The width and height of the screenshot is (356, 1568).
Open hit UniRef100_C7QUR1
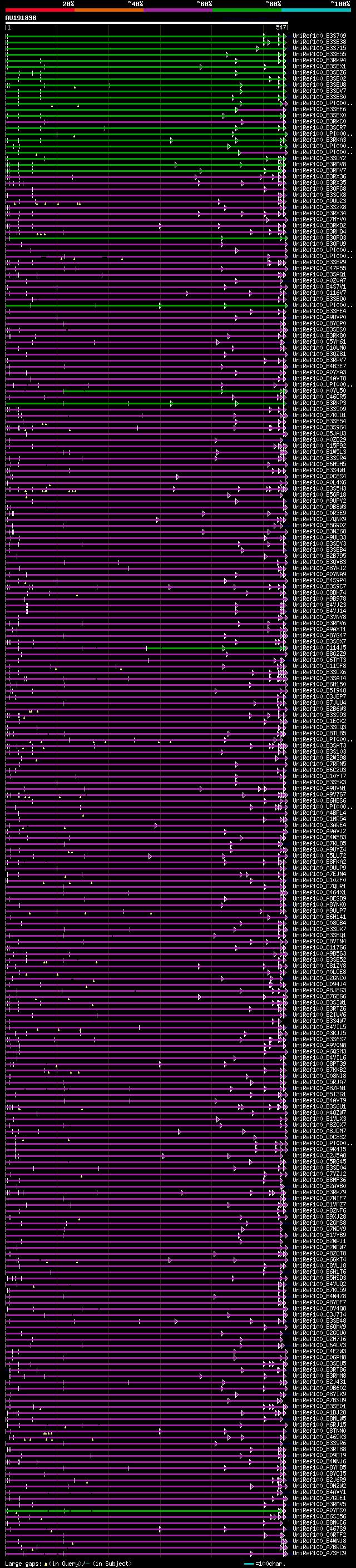pyautogui.click(x=319, y=886)
